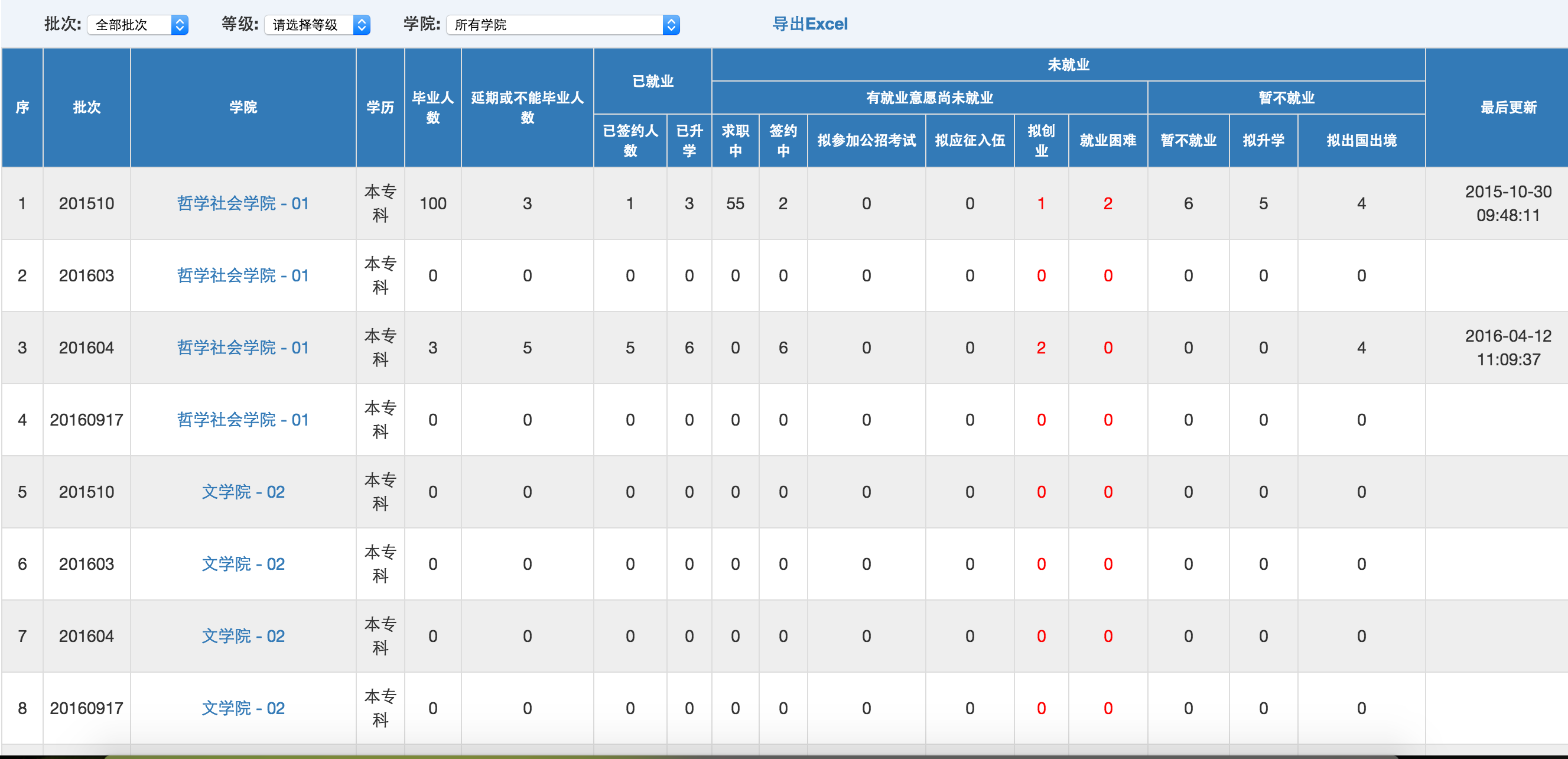Screen dimensions: 1568x759
Task: Open 文学院 - 02 link in row 6
Action: (x=243, y=564)
